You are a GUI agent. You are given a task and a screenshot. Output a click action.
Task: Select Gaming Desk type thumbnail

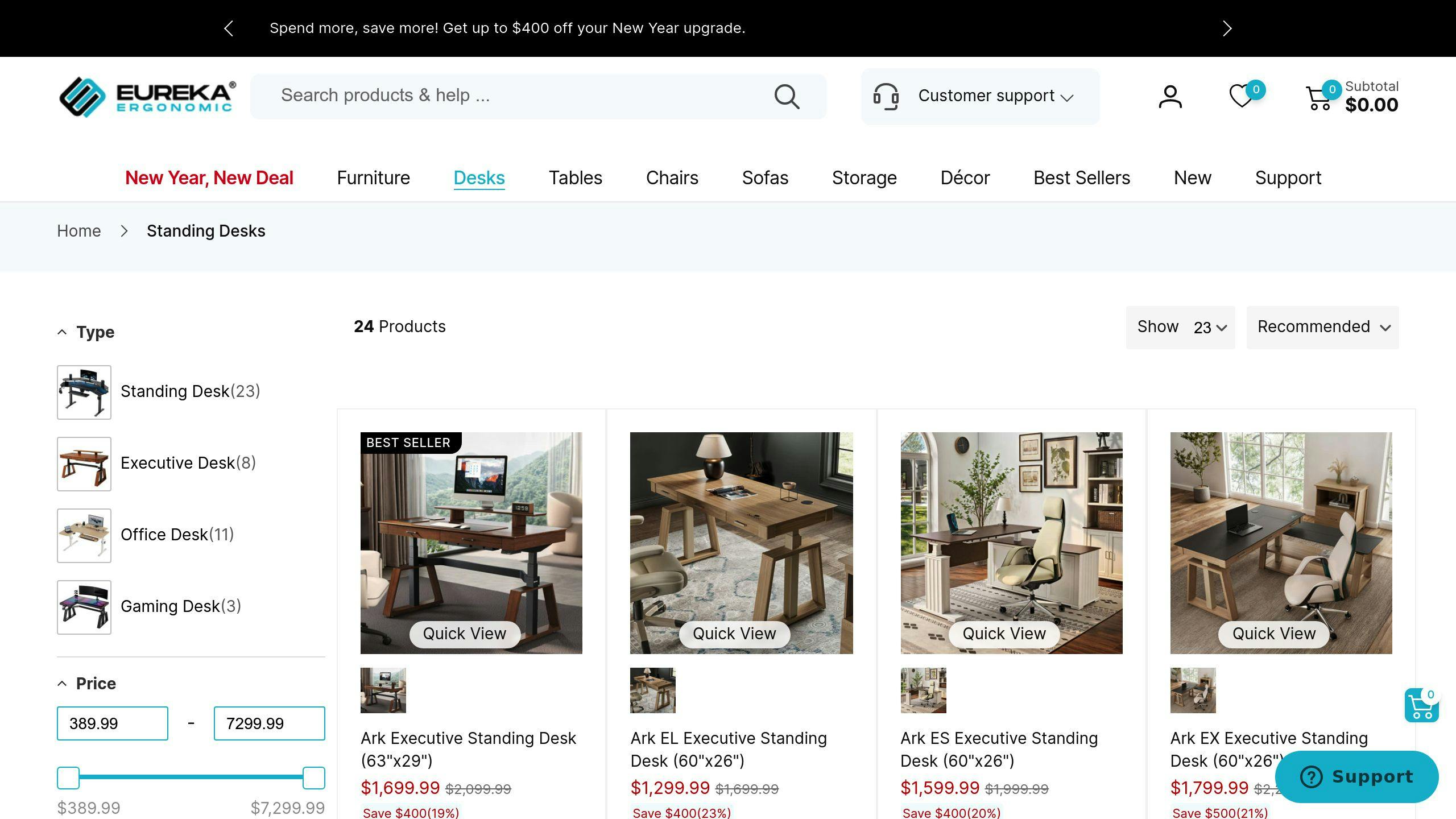point(84,607)
